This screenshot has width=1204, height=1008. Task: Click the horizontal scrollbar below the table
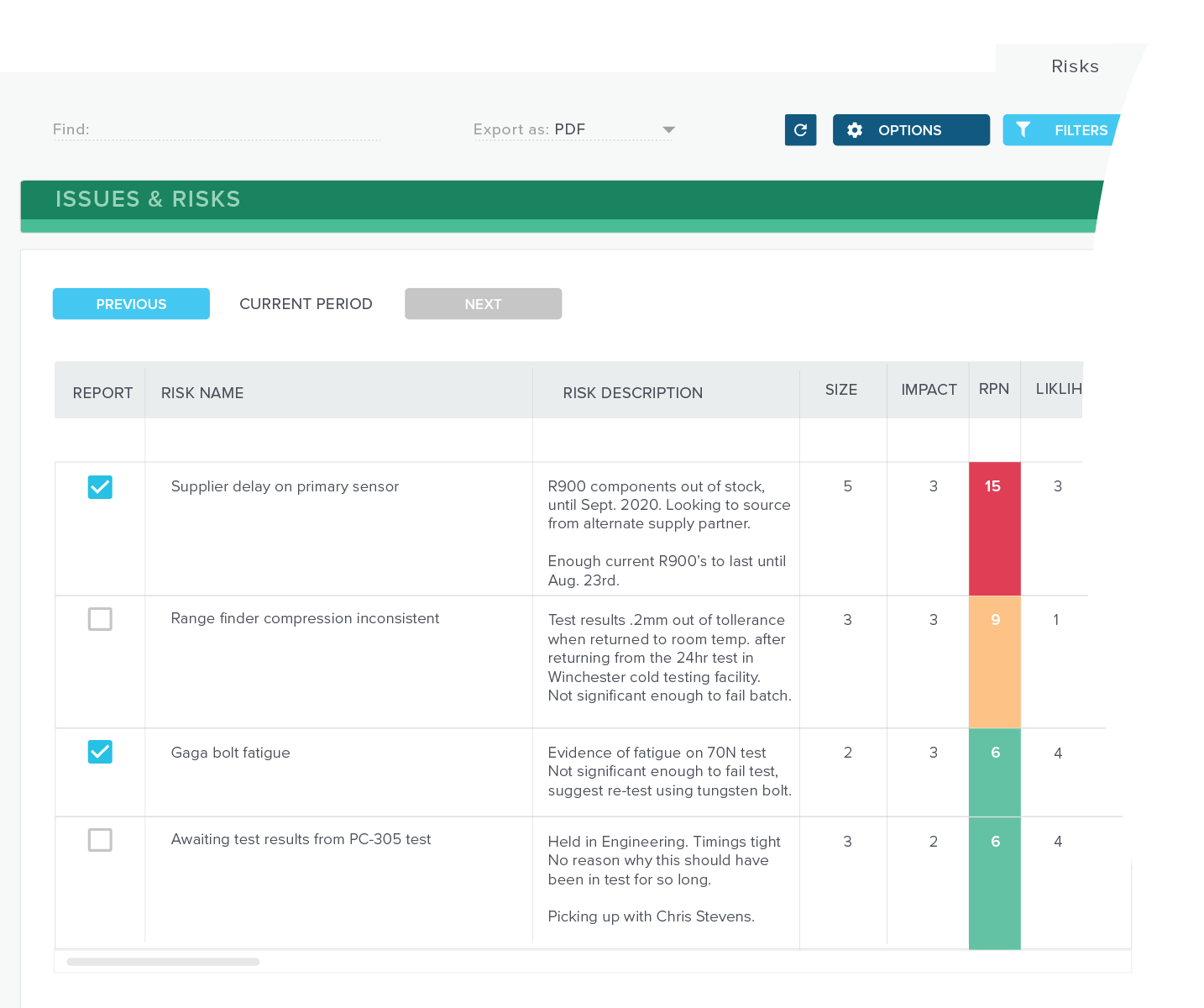tap(164, 962)
